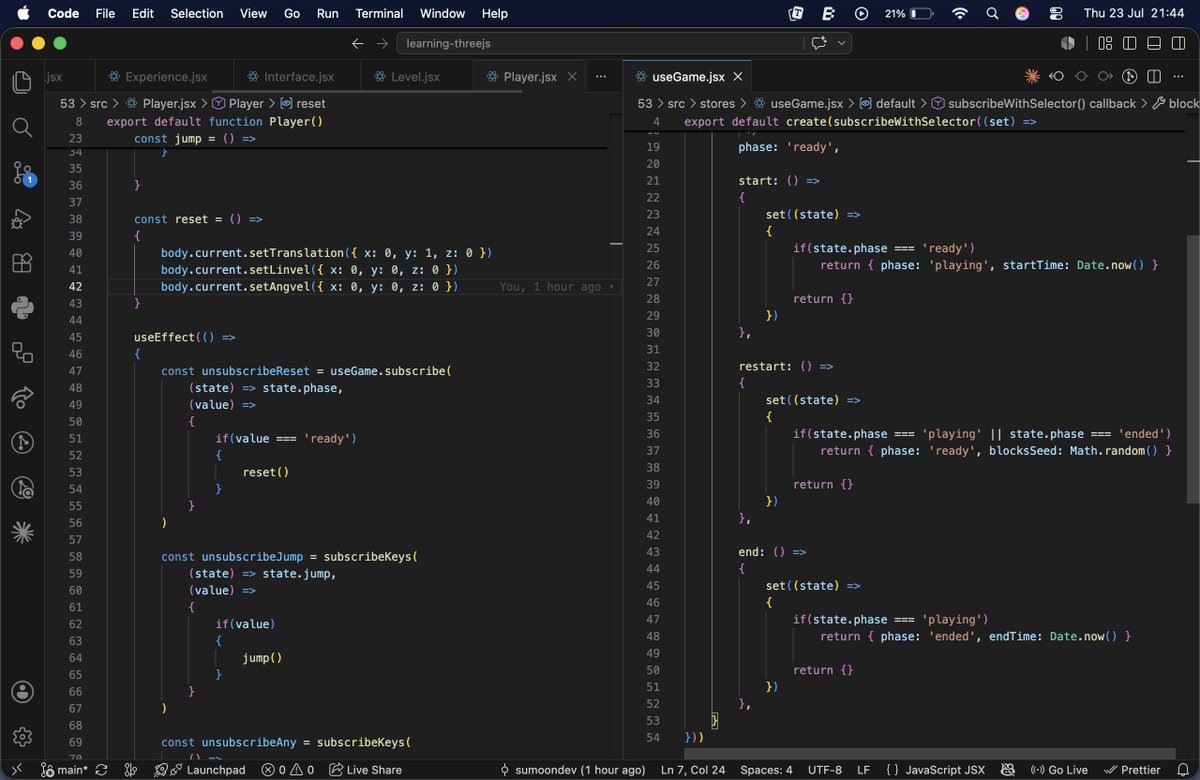Screen dimensions: 1200x780
Task: Open the Run and Debug view
Action: point(22,219)
